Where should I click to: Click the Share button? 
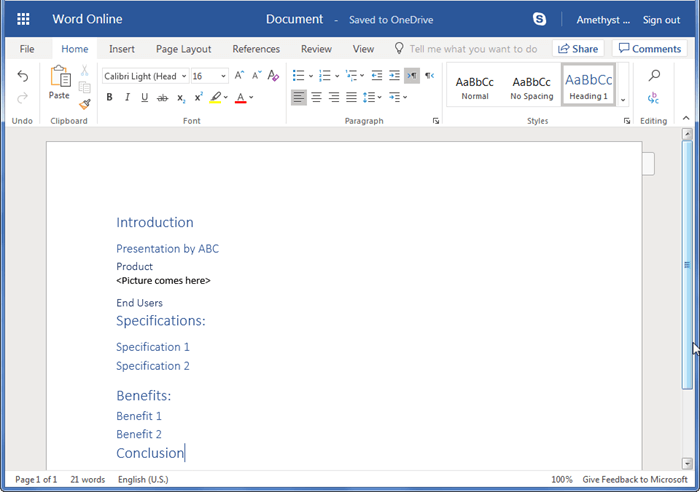click(577, 48)
